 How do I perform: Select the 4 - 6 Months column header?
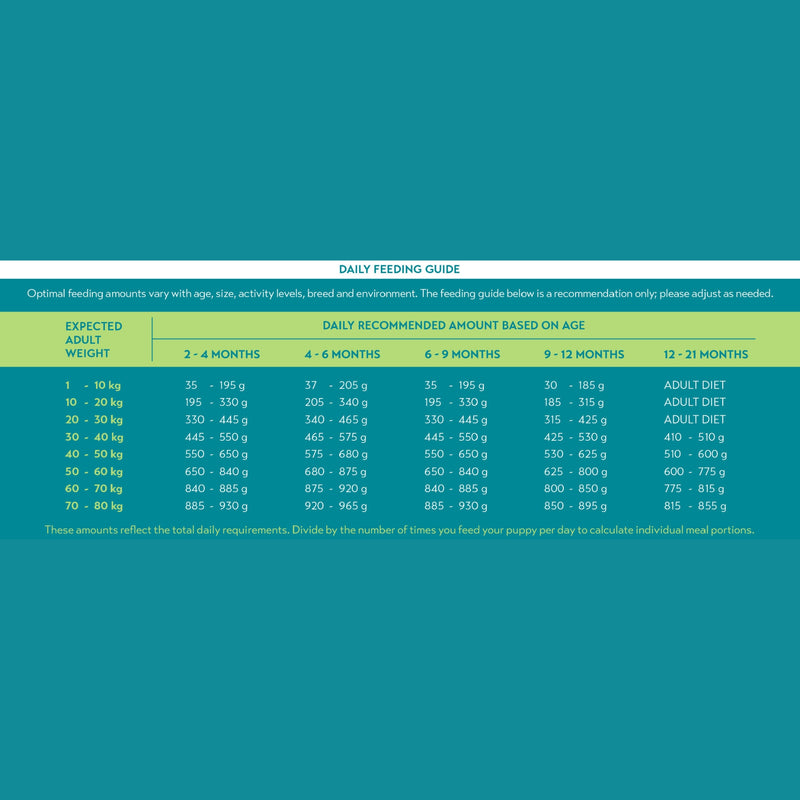(x=342, y=354)
